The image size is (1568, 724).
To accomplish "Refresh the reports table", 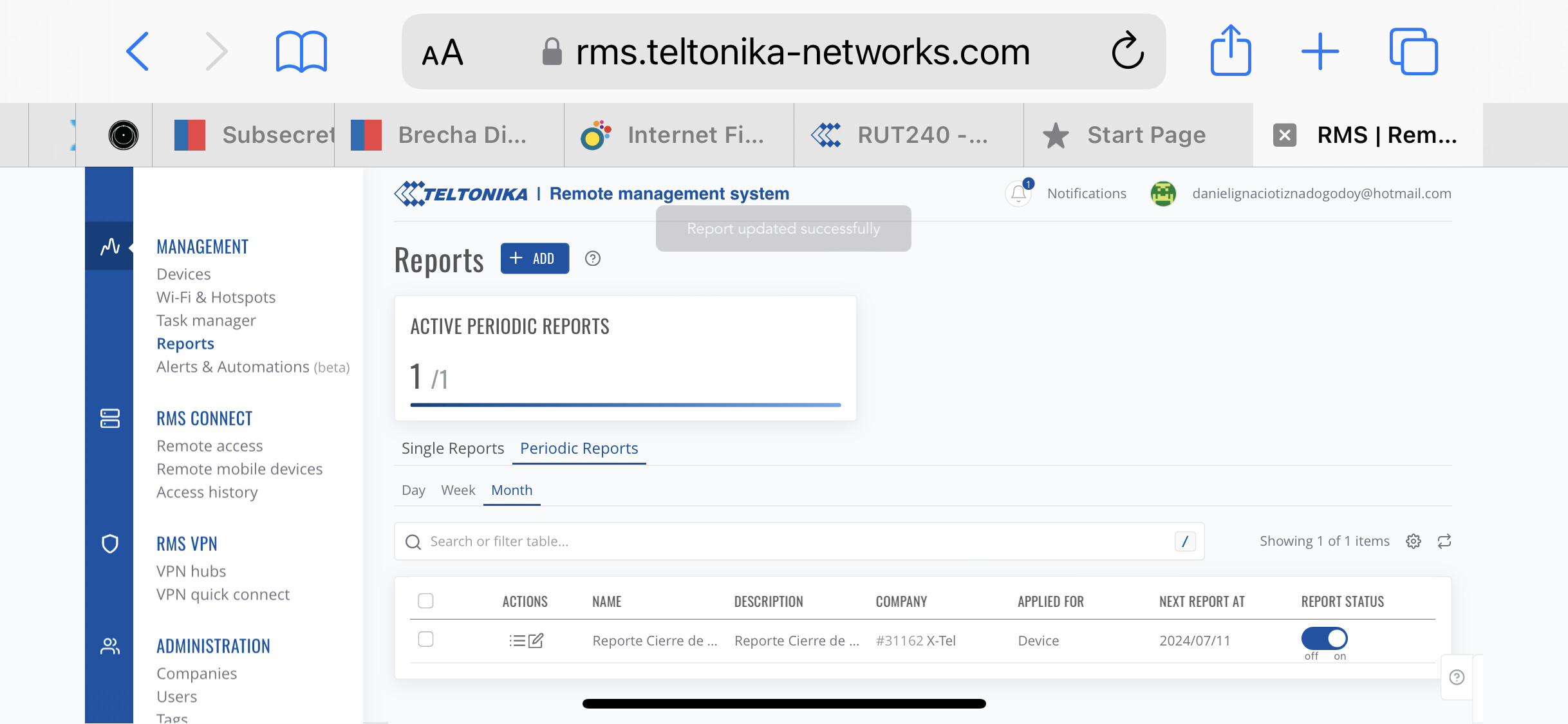I will 1444,541.
